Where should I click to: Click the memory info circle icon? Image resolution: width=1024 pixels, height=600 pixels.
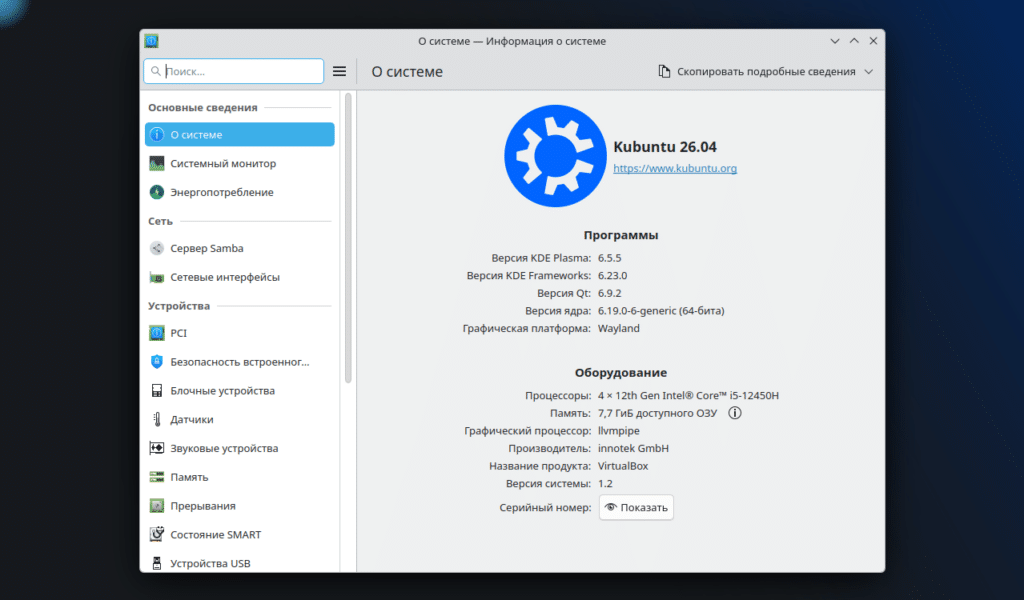735,412
